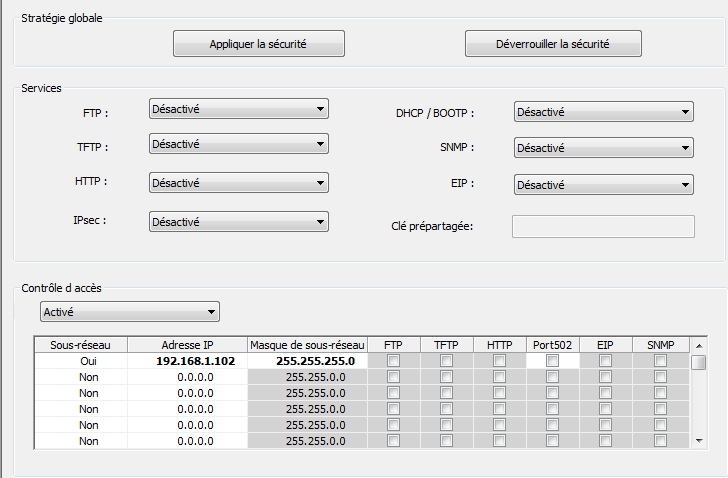Click the Appliquer la sécurité button
Image resolution: width=728 pixels, height=478 pixels.
[258, 44]
